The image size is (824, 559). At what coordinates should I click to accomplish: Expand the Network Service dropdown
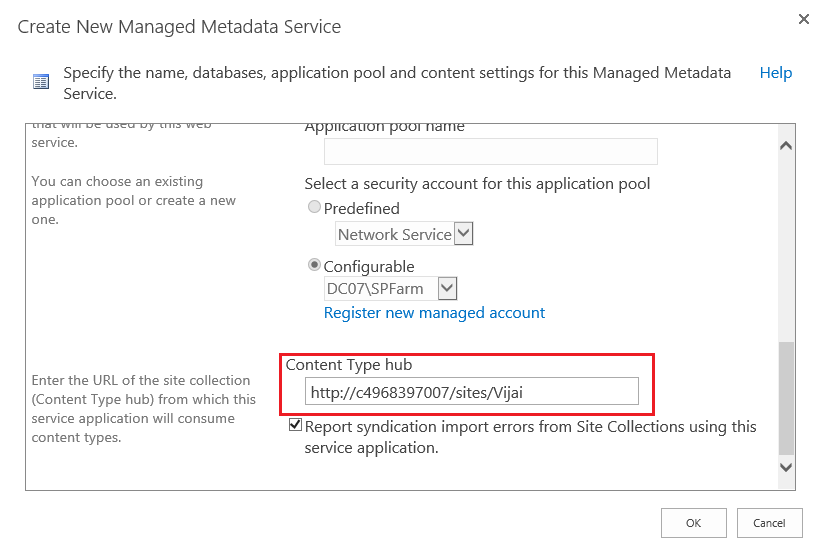click(463, 234)
